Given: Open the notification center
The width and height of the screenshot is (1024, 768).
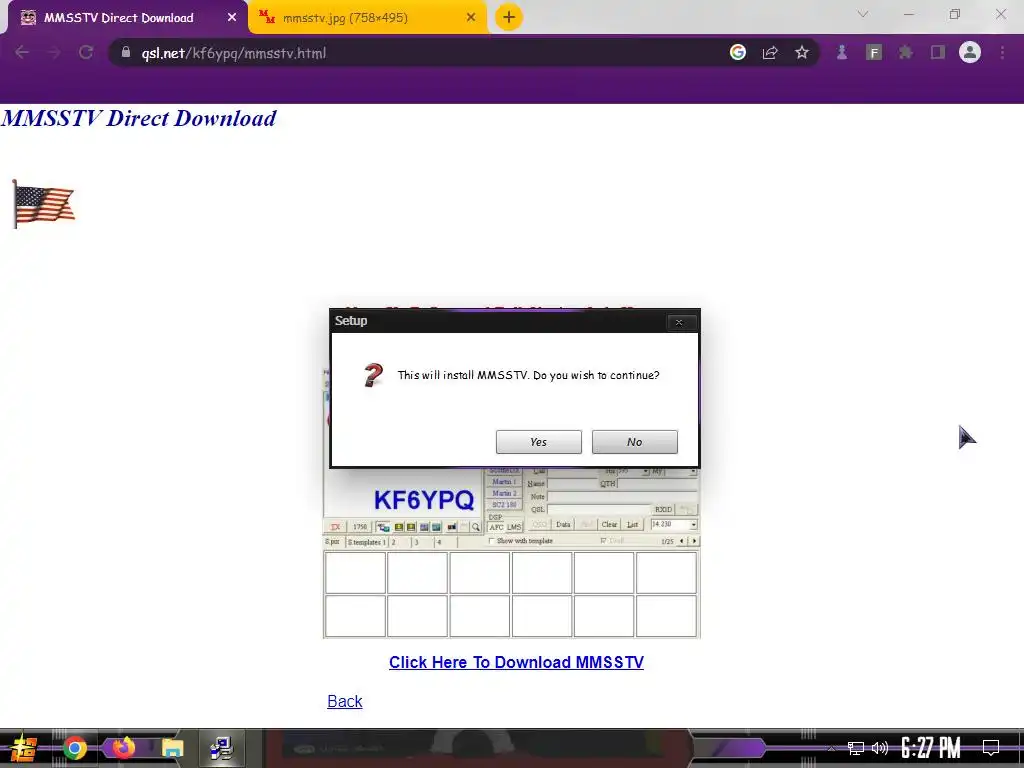Looking at the screenshot, I should 991,748.
